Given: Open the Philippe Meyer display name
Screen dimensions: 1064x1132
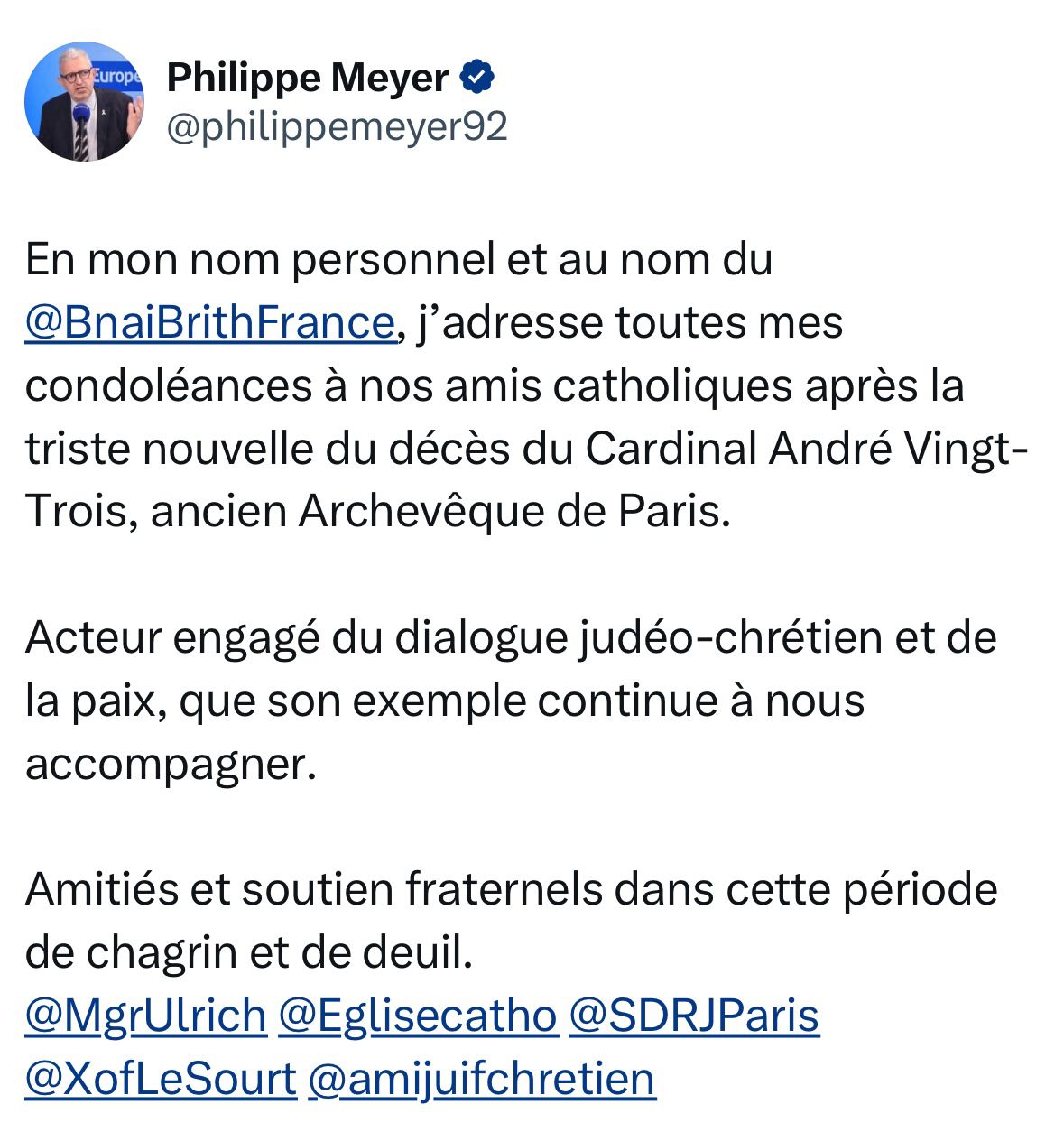Looking at the screenshot, I should [x=308, y=79].
